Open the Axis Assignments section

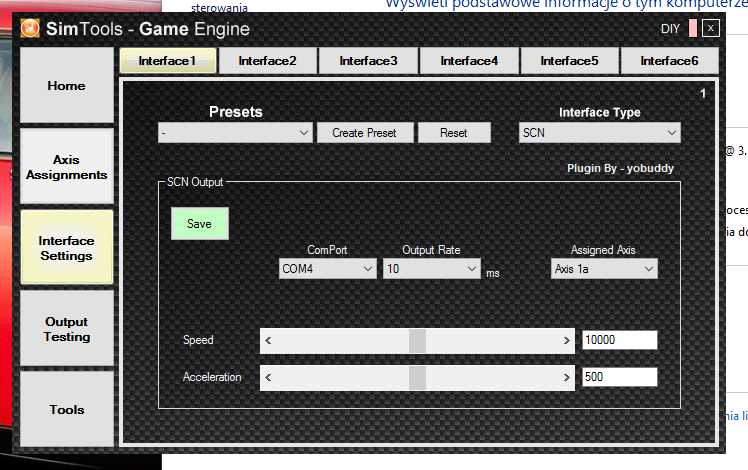[x=67, y=167]
